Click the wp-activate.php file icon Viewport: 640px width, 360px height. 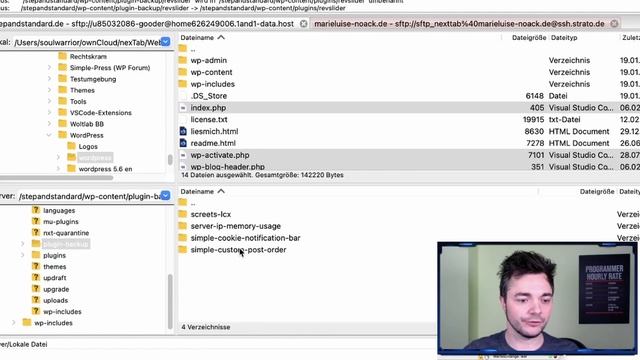click(183, 155)
